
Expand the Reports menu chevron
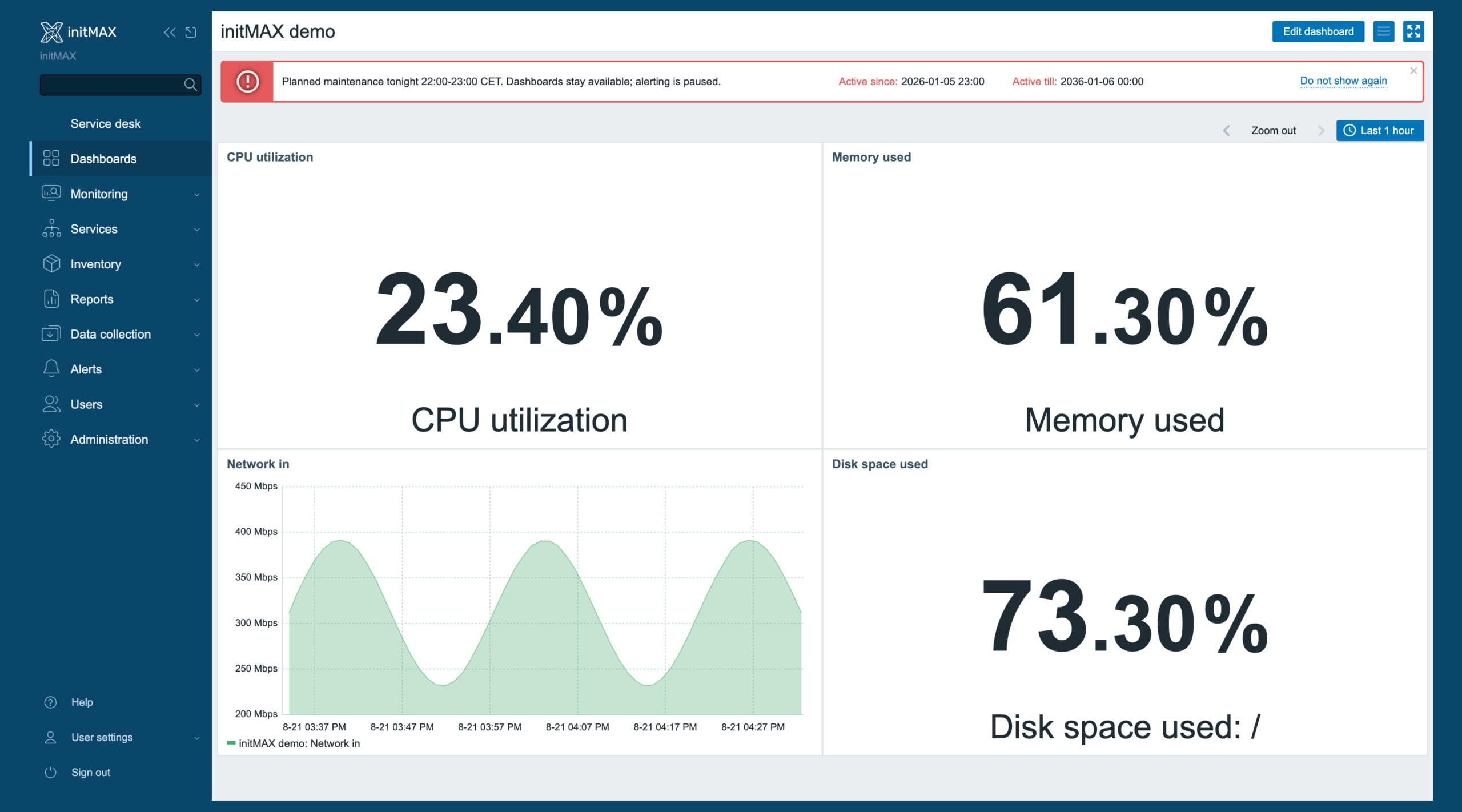pyautogui.click(x=197, y=300)
